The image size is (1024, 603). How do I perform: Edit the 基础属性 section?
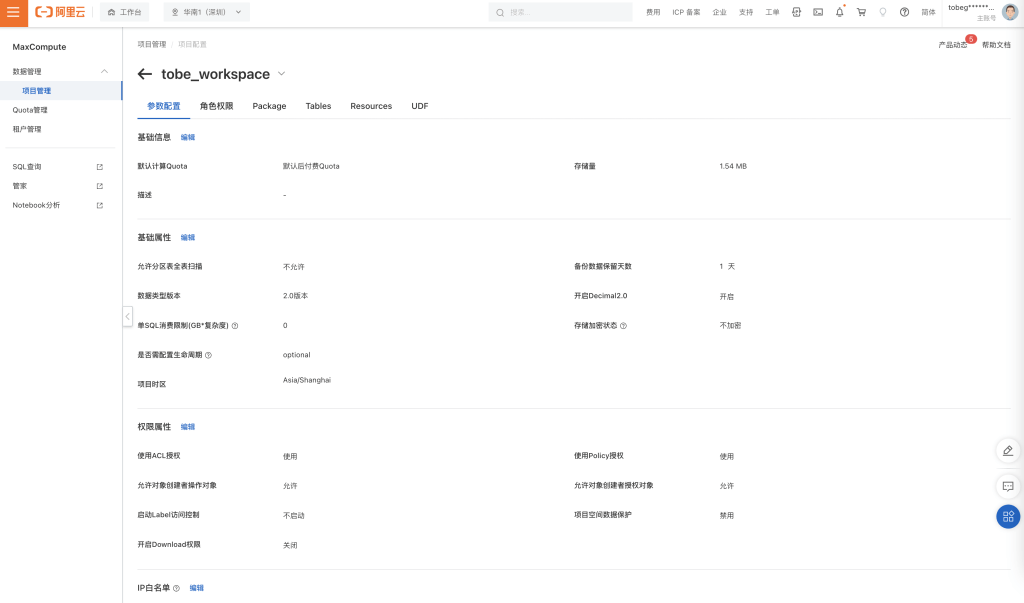pyautogui.click(x=187, y=237)
